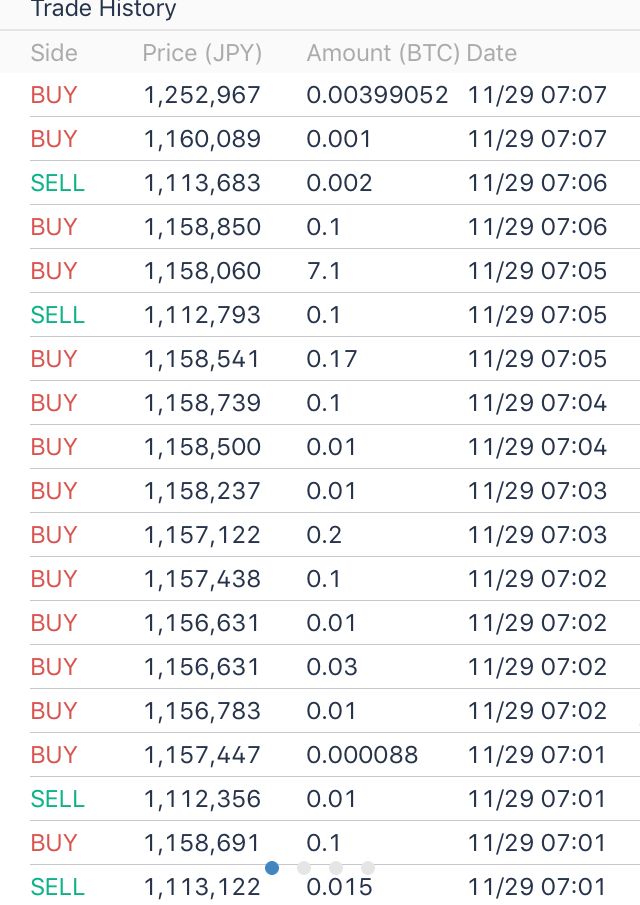Tap the Side column header

(54, 53)
